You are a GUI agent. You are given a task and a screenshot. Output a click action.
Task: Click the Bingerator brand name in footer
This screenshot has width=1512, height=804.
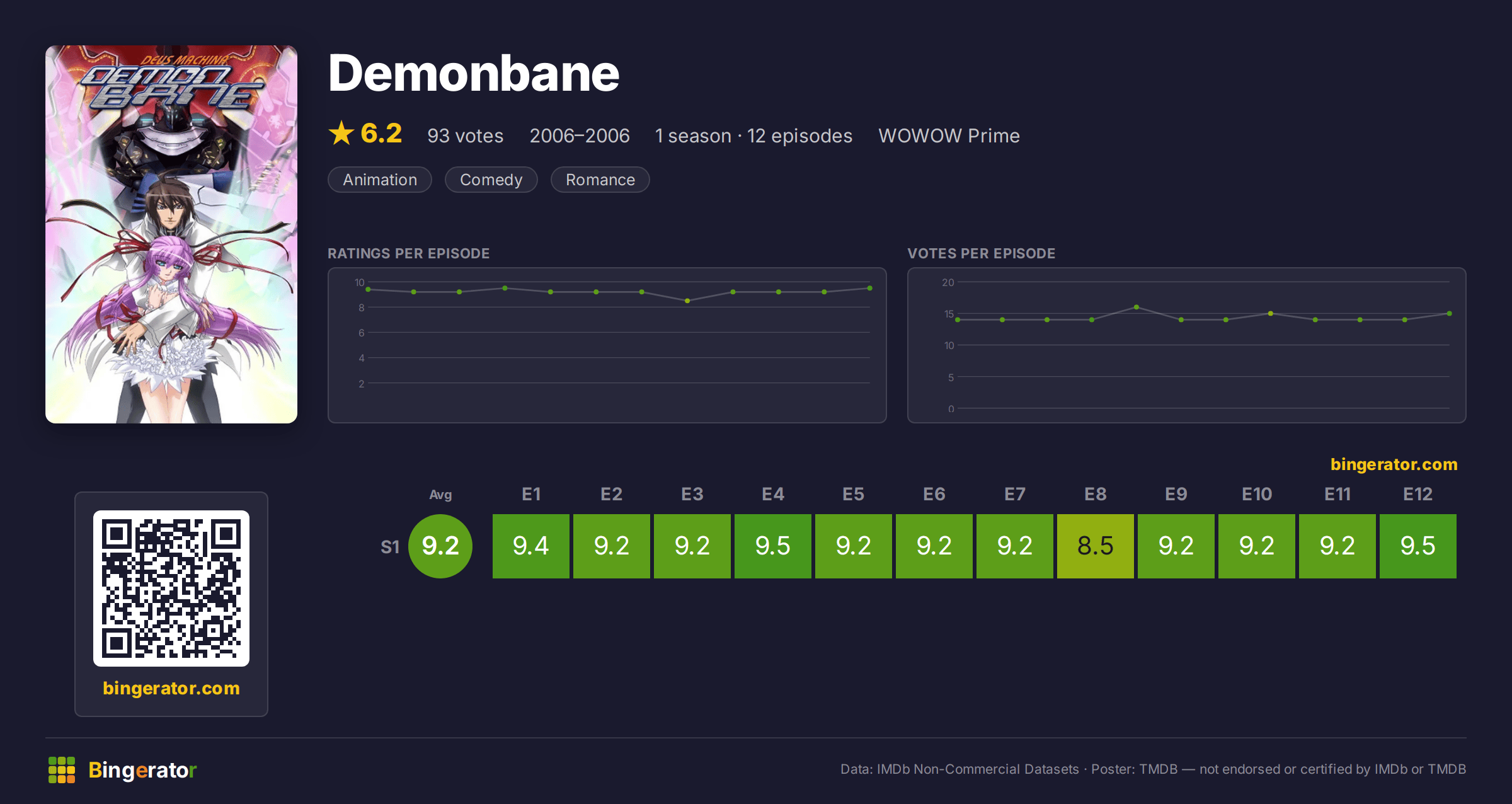pos(142,770)
